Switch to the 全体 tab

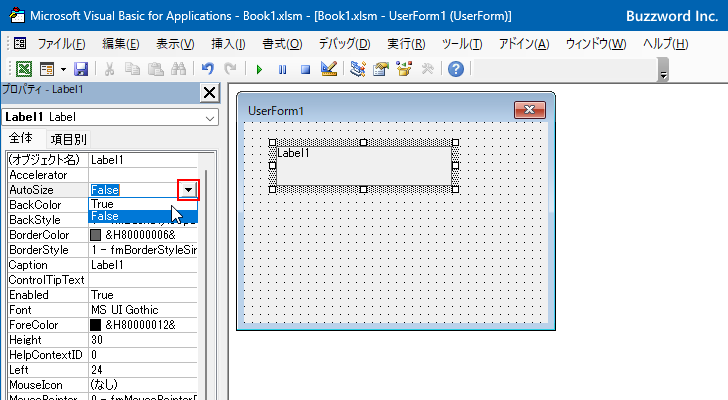[x=21, y=138]
